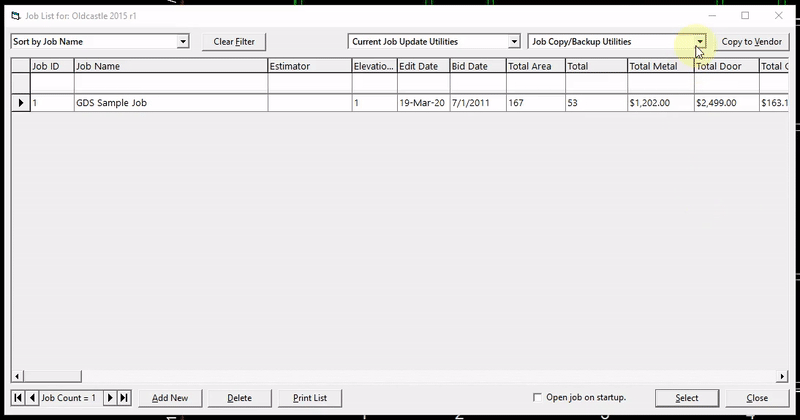Click the Job Name filter field

tap(170, 83)
